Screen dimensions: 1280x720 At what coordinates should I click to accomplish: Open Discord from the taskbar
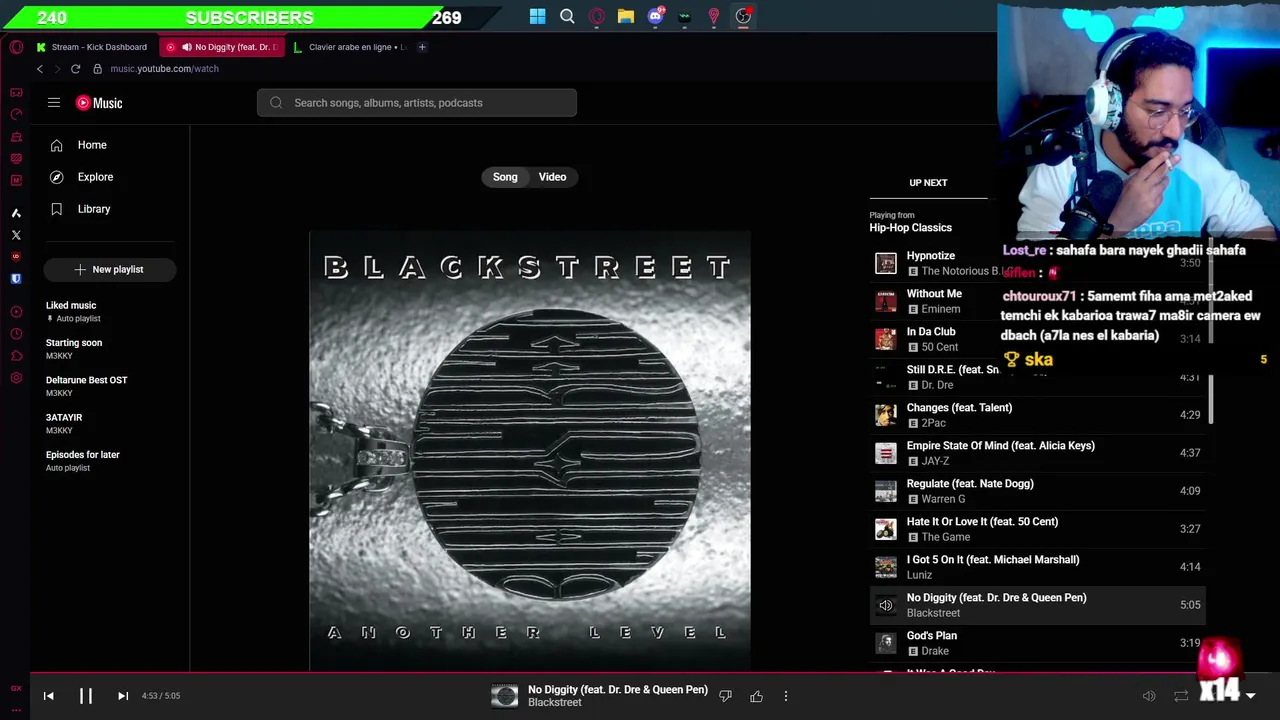(x=656, y=16)
